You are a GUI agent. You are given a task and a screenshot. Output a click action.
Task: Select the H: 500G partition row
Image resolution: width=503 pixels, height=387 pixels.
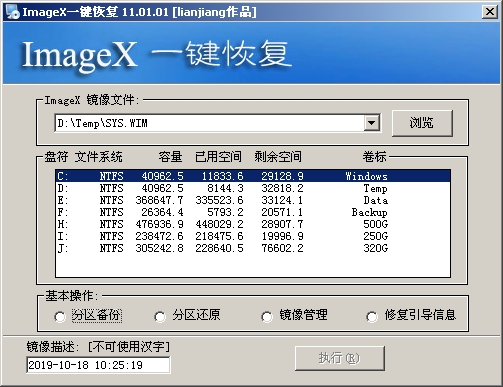253,224
